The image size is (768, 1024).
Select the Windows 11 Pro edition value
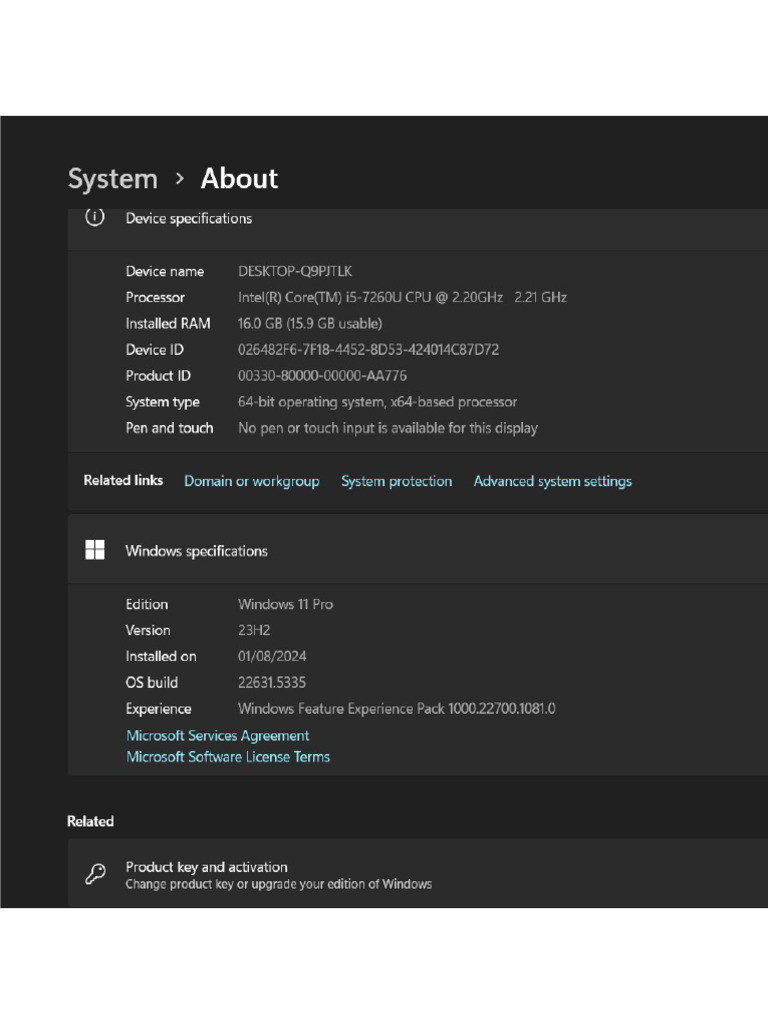(x=285, y=604)
